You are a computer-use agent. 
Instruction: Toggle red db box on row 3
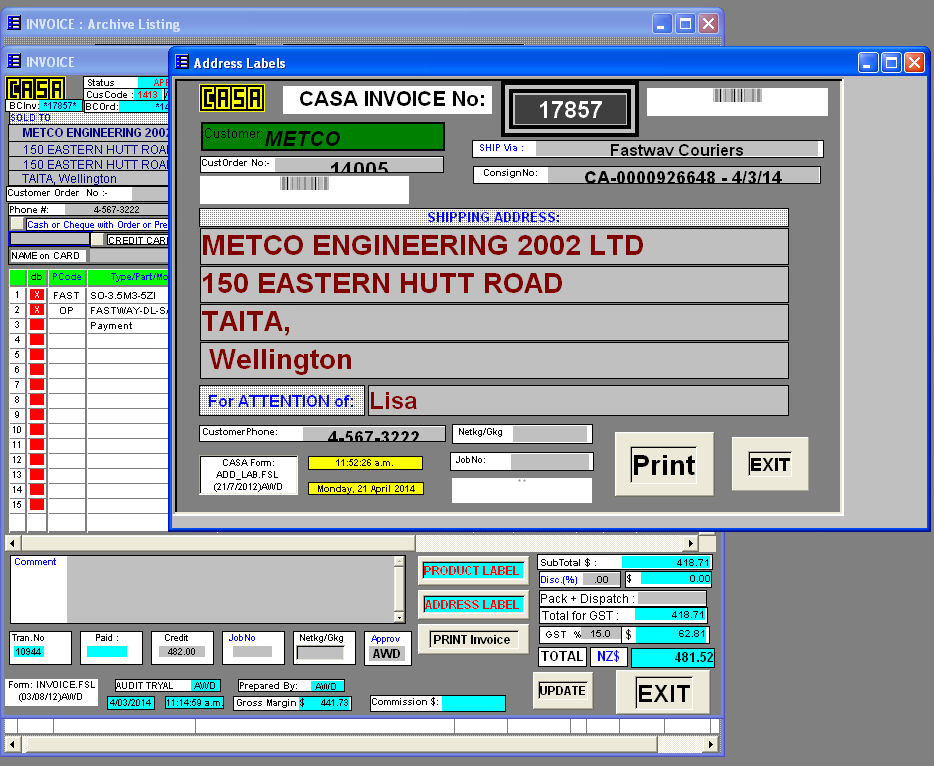pyautogui.click(x=37, y=325)
